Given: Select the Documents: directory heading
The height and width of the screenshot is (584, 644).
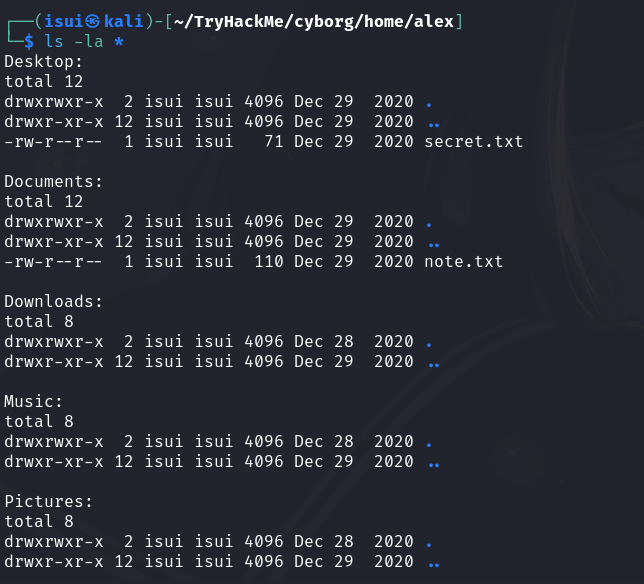Looking at the screenshot, I should click(54, 182).
